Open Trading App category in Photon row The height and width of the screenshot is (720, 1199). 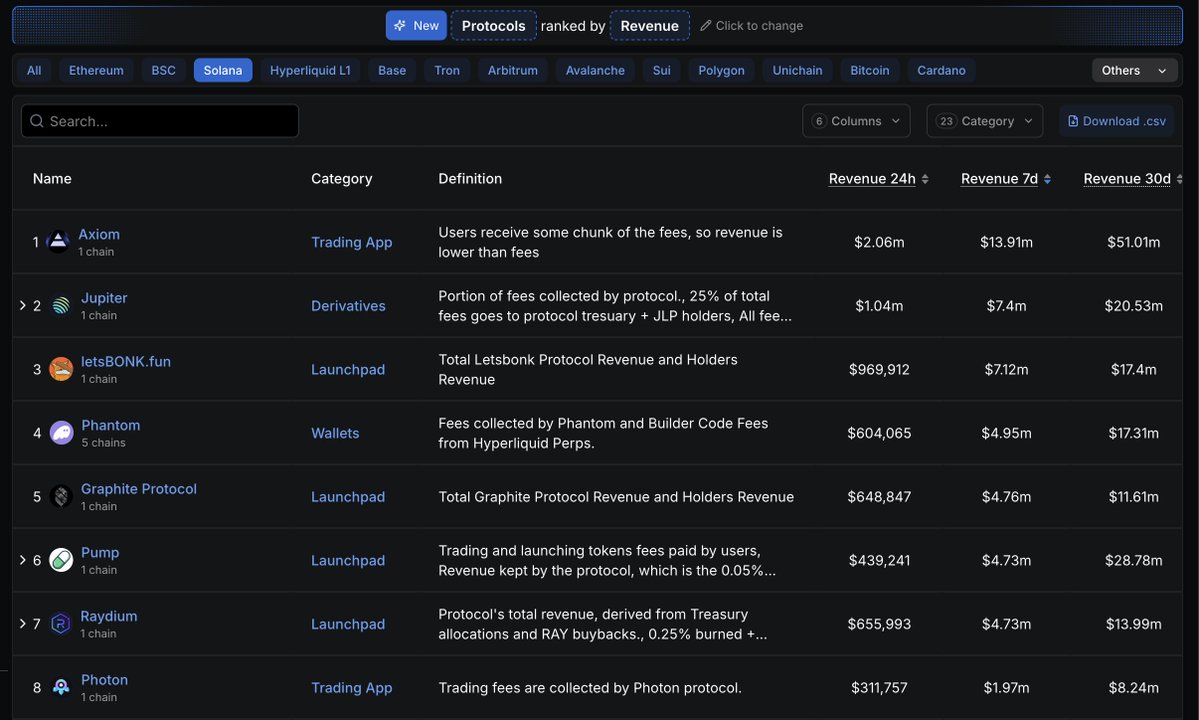pos(351,687)
